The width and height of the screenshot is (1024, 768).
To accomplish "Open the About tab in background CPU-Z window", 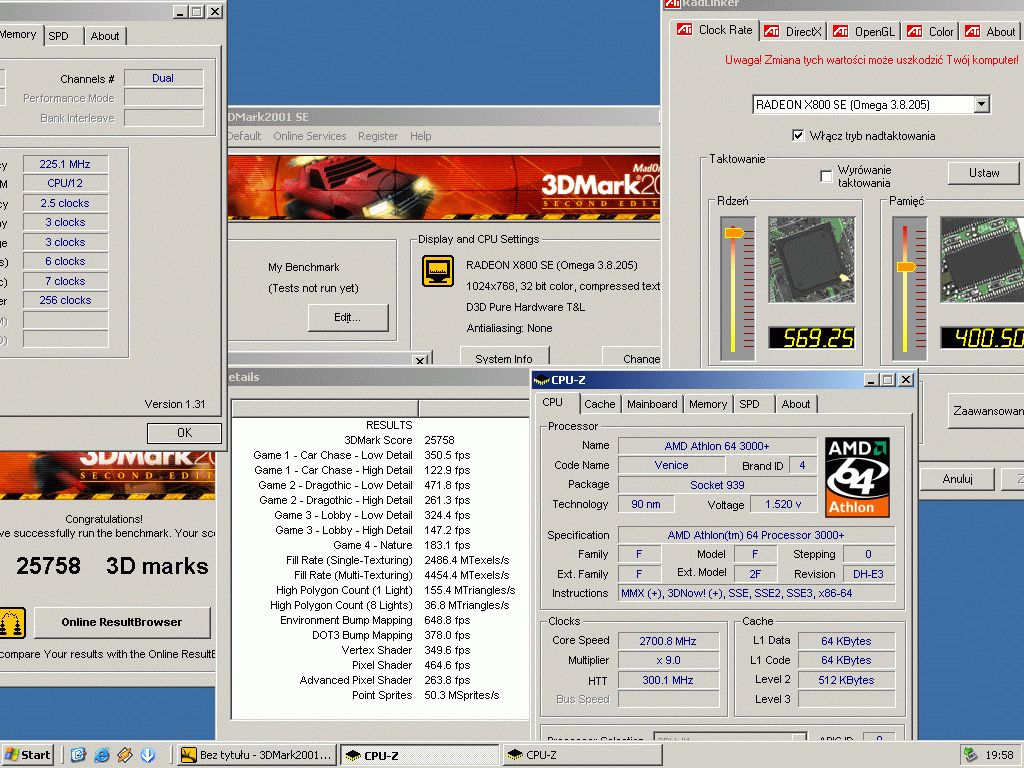I will coord(105,36).
